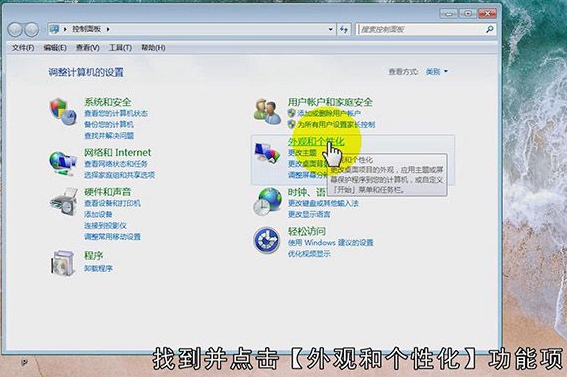
Task: Click 使用 Windows 建议的设置 link
Action: [x=331, y=242]
